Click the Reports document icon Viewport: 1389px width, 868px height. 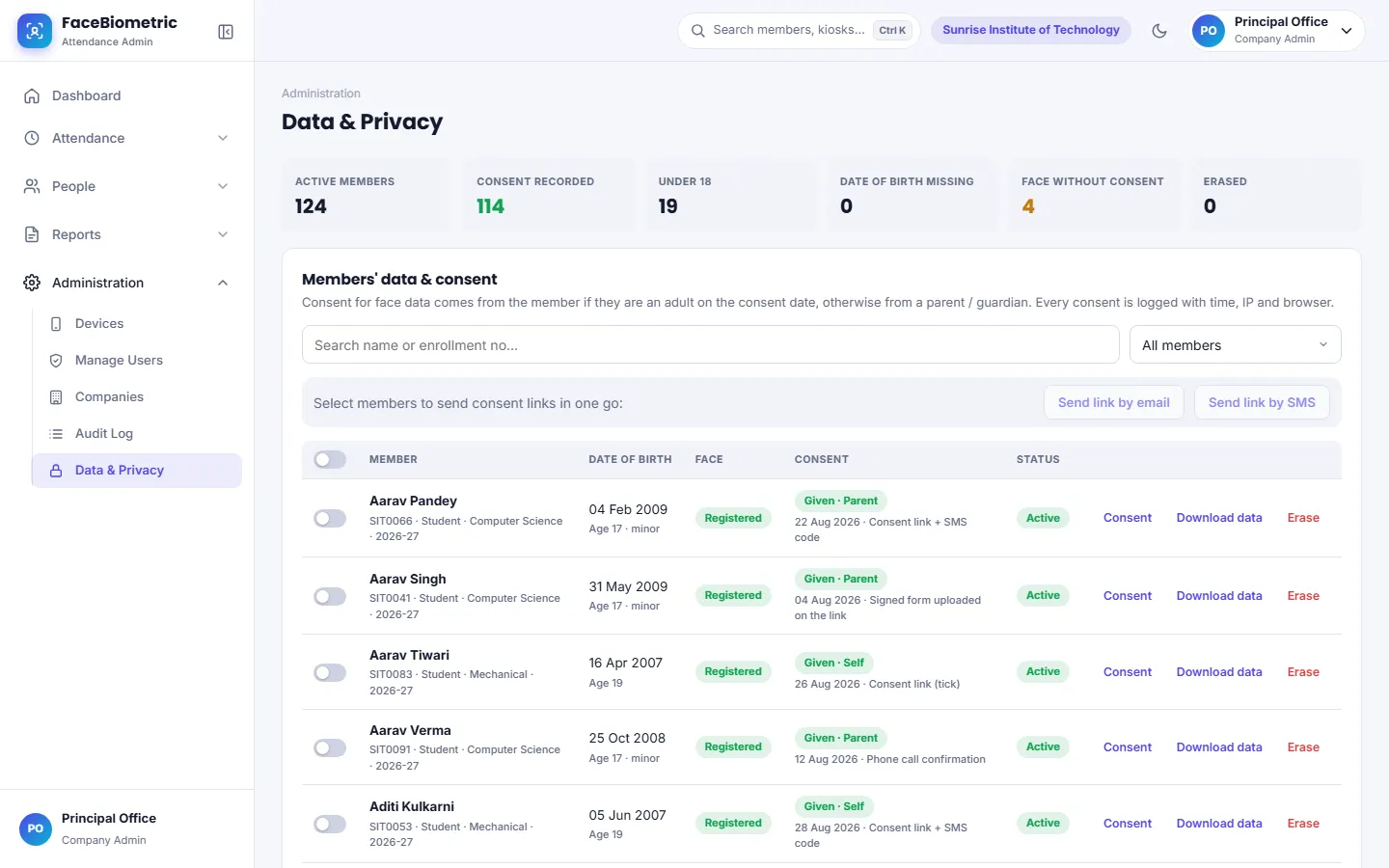[x=32, y=234]
